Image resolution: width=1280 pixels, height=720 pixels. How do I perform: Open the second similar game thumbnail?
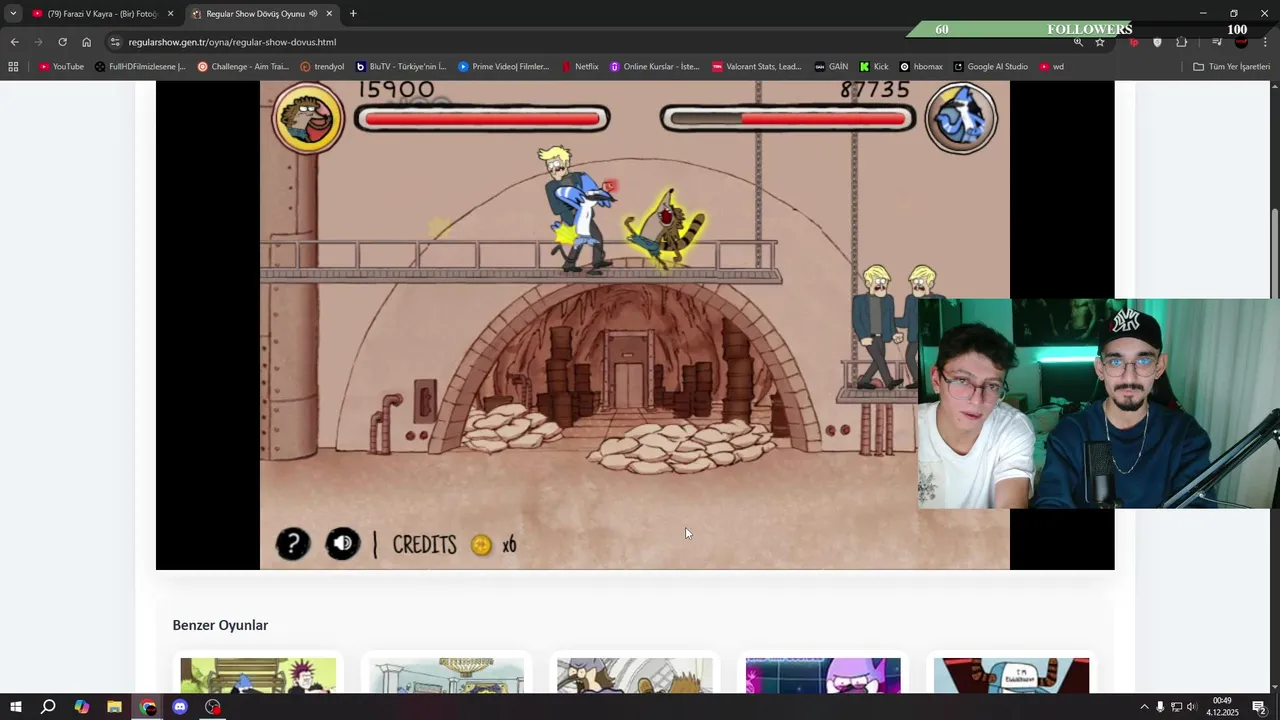446,675
